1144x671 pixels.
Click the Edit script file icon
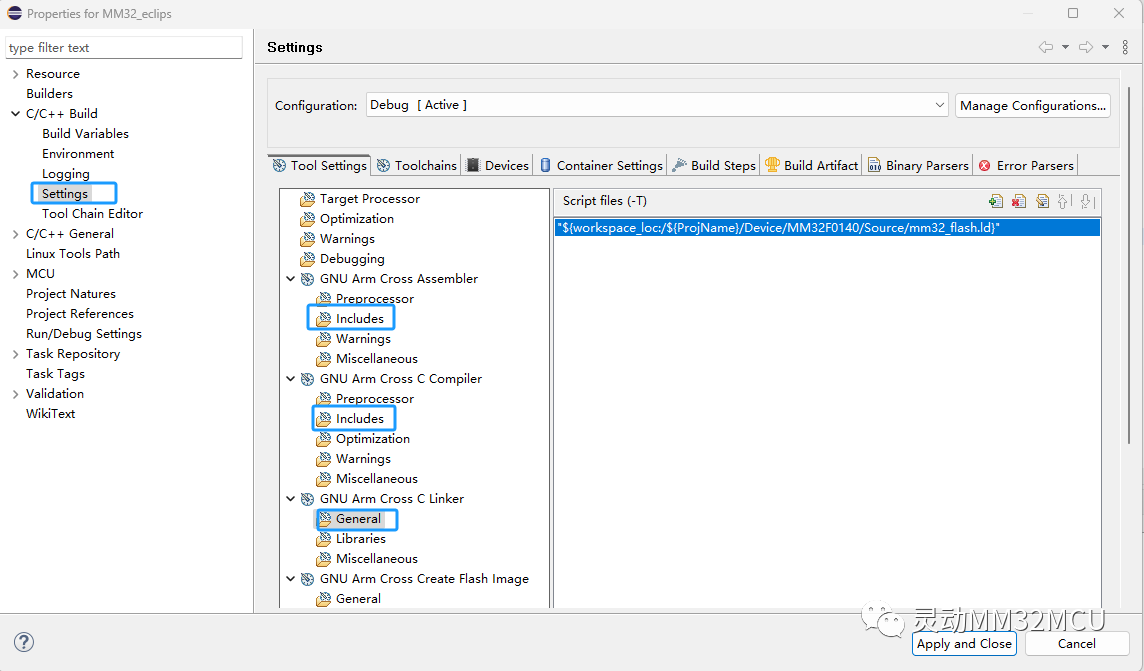pos(1042,201)
